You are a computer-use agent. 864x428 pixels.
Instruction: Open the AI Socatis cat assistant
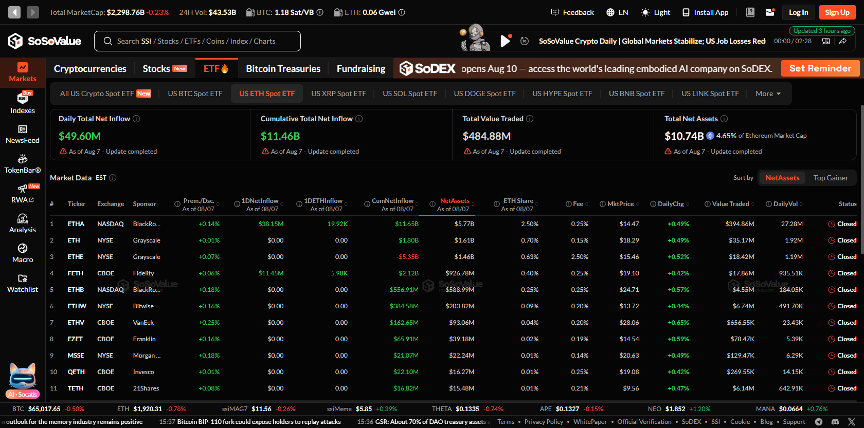point(22,380)
